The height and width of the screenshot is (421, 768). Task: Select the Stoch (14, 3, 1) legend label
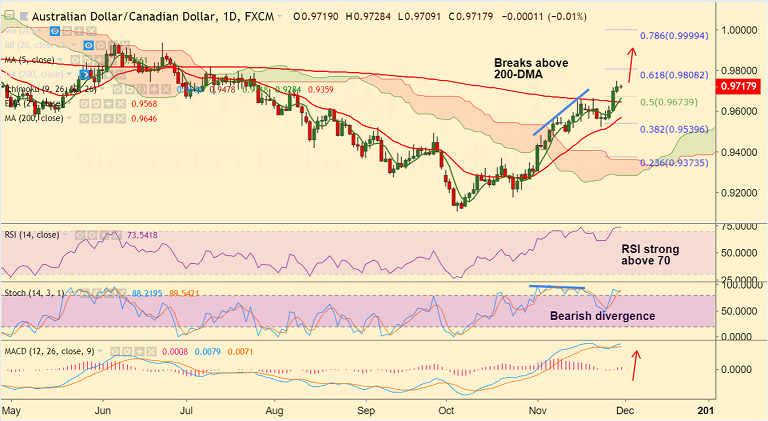[34, 293]
